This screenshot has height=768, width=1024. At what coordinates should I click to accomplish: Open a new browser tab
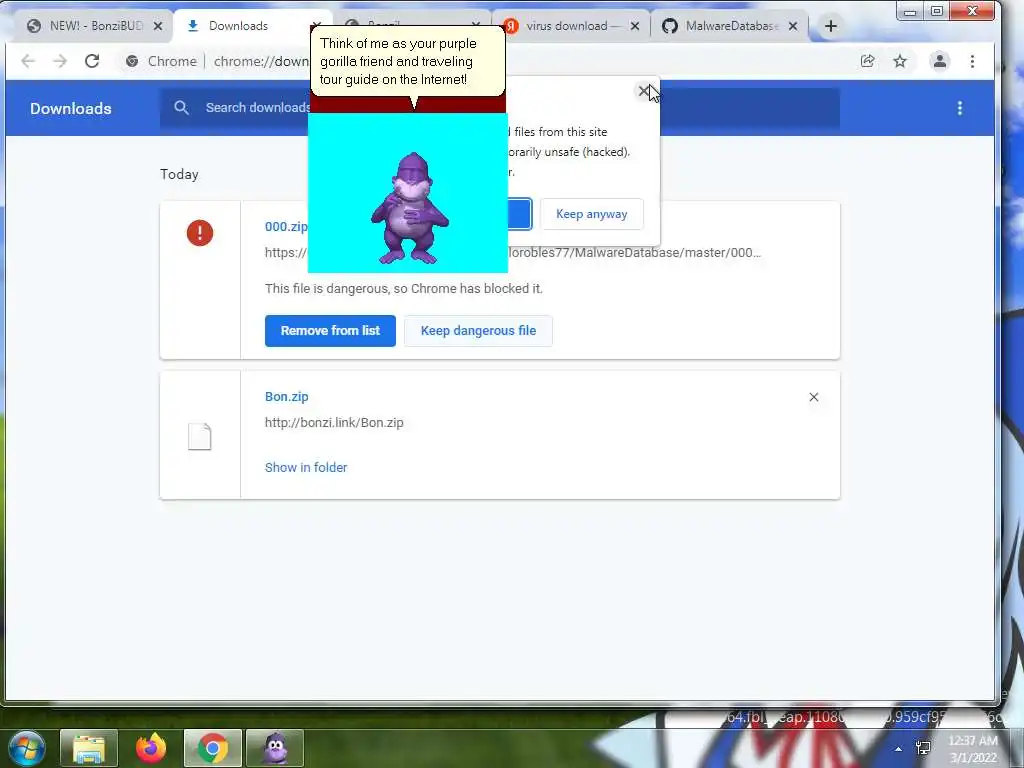click(831, 26)
